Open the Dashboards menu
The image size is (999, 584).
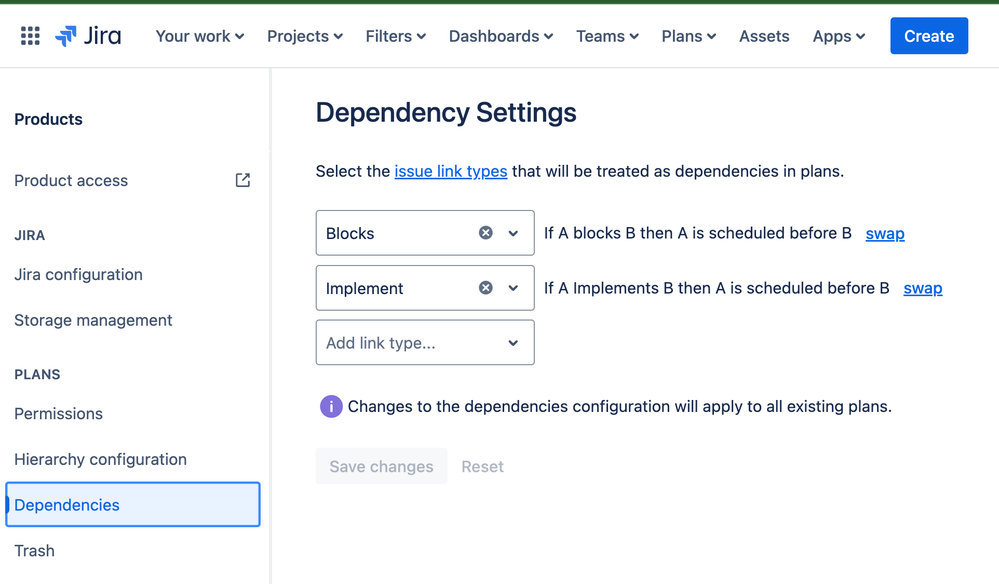pos(501,36)
